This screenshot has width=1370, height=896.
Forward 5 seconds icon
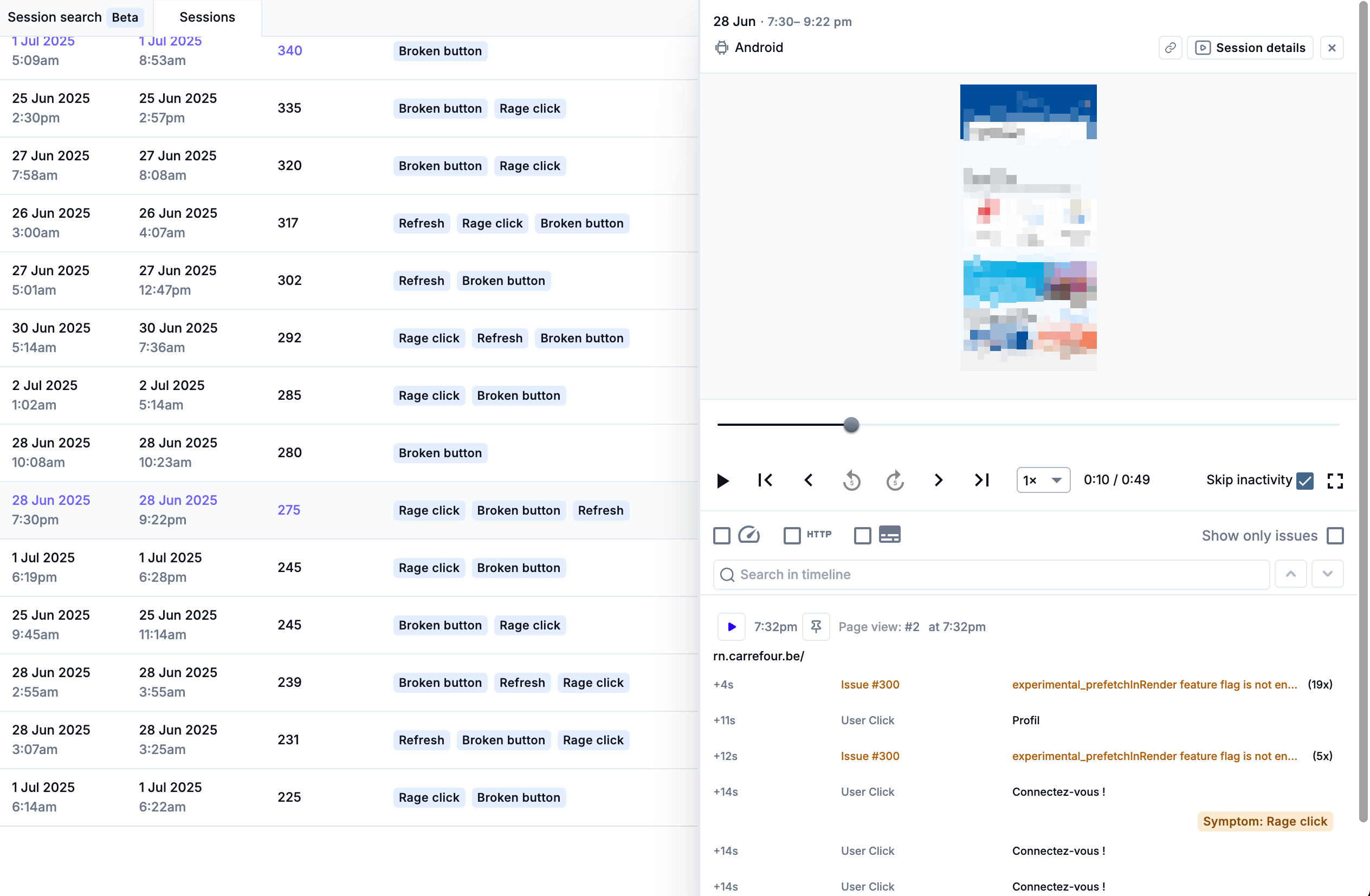point(895,480)
